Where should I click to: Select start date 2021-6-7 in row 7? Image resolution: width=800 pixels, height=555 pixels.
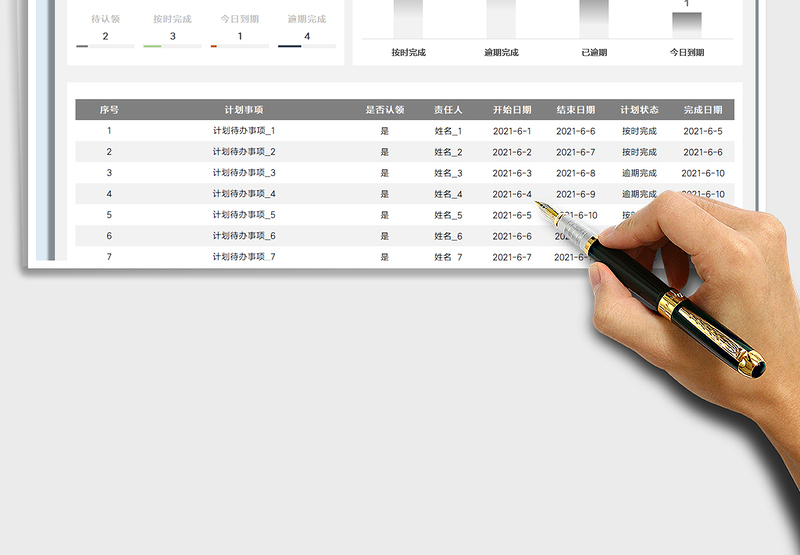coord(512,257)
